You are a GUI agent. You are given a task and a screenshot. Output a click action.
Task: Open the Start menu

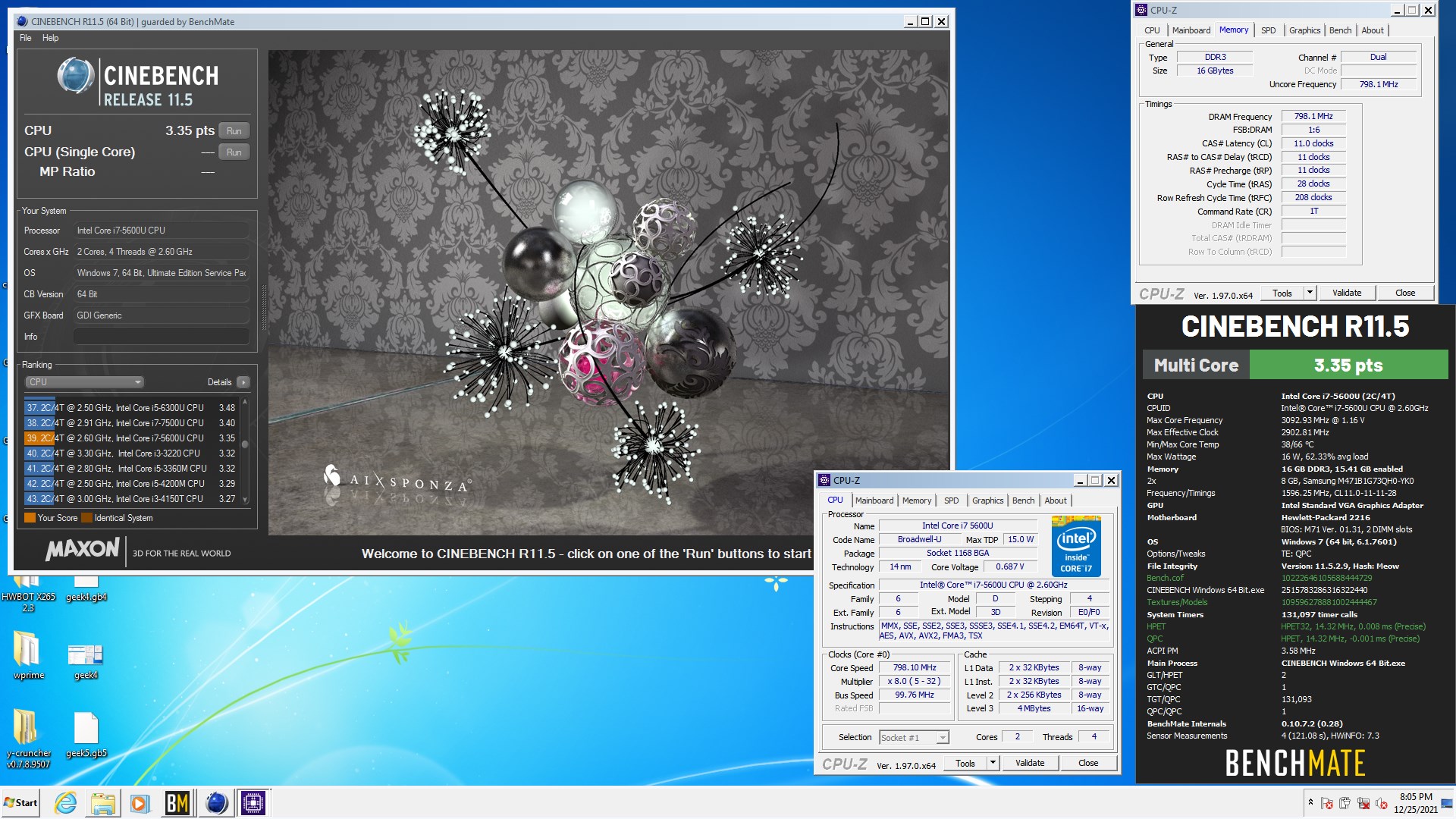[x=21, y=802]
